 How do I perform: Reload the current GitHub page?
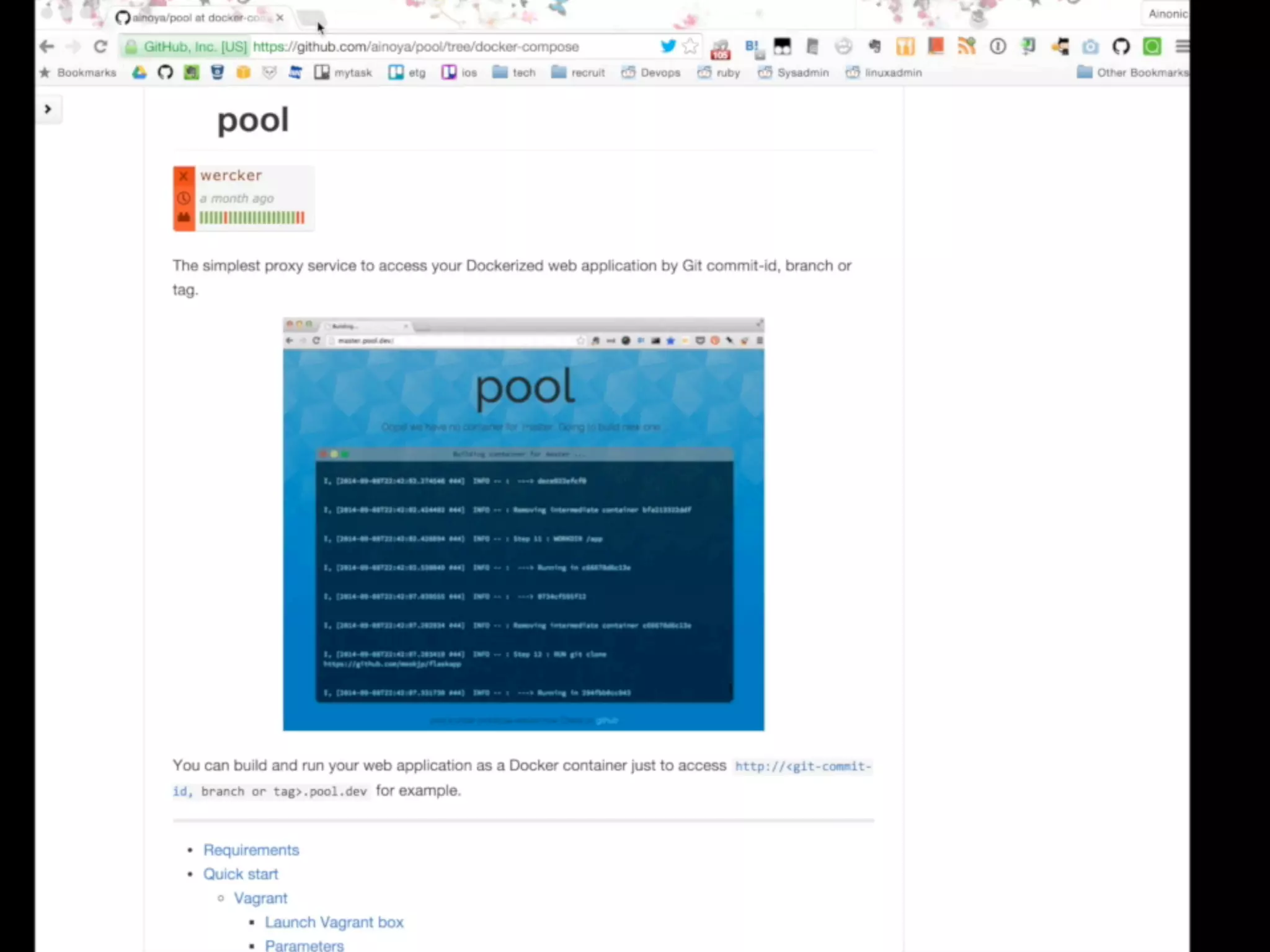click(x=100, y=46)
